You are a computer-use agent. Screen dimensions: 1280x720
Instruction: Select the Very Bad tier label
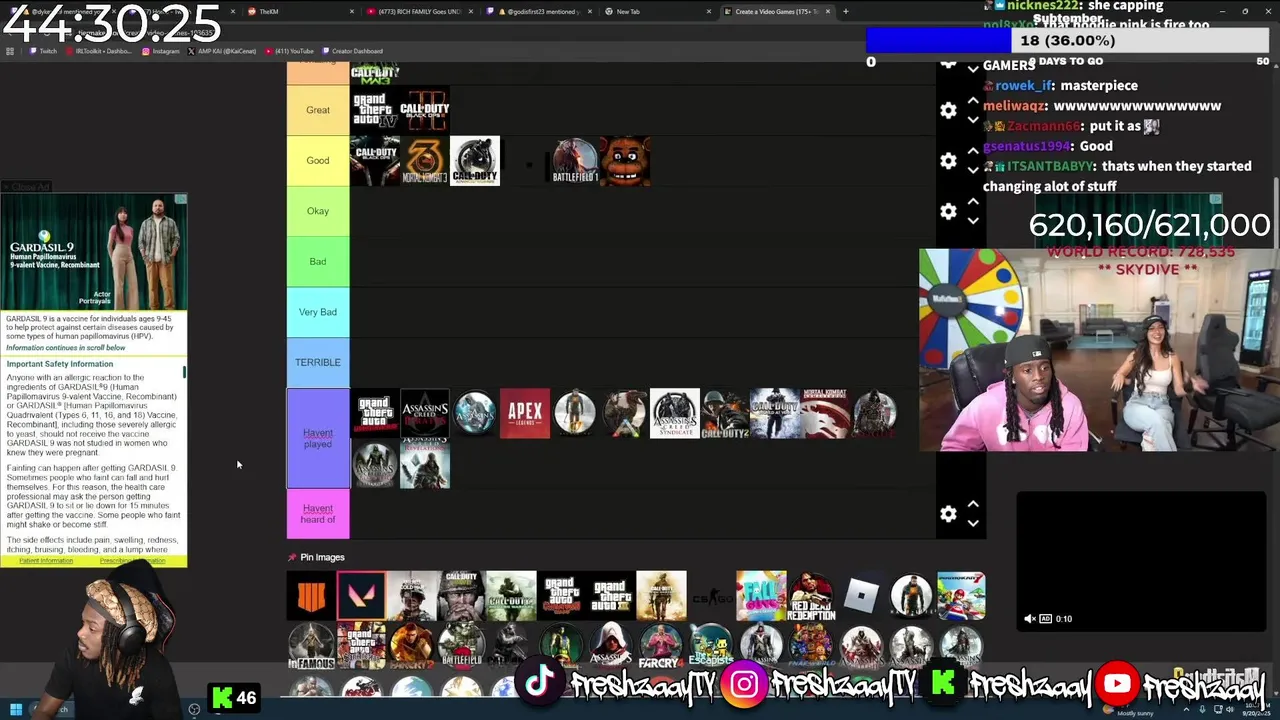coord(318,312)
